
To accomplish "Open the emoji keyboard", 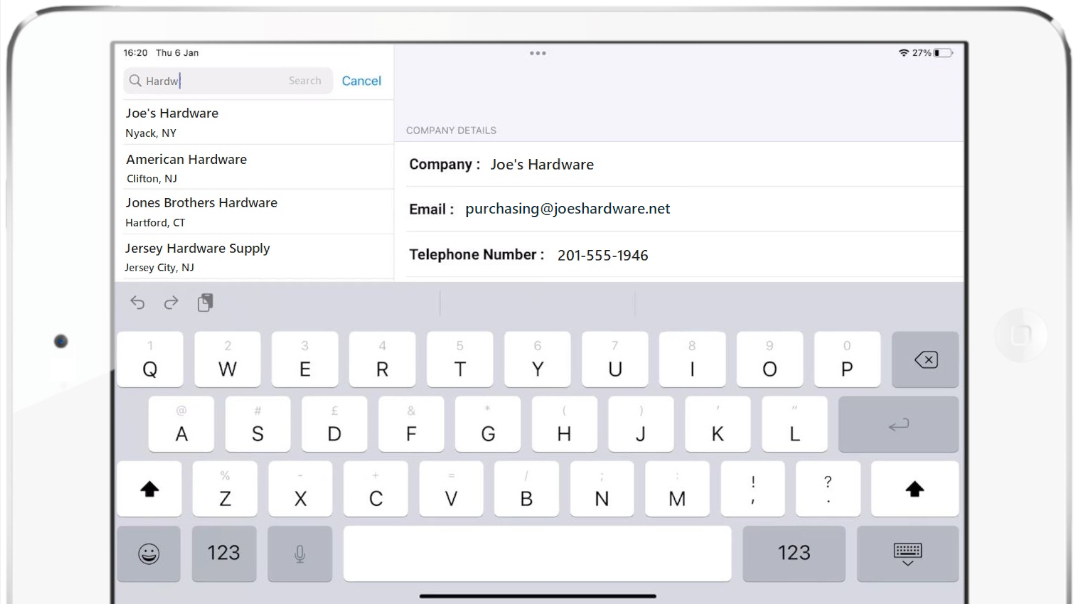I will [148, 553].
